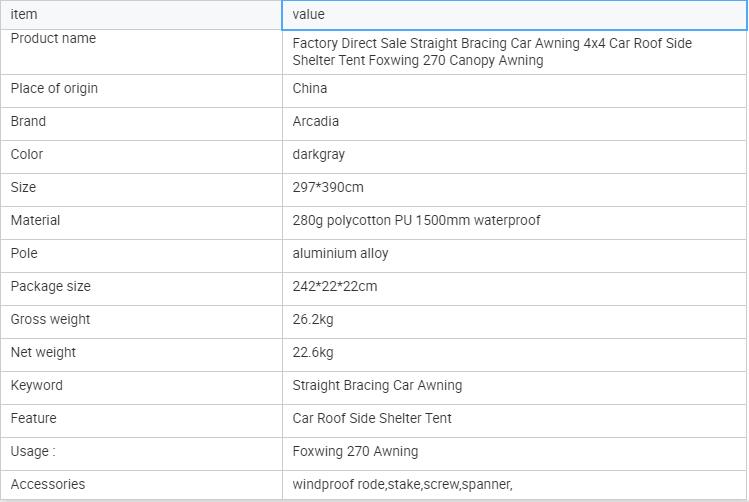Select the 'Foxwing 270 Awning' usage value
The height and width of the screenshot is (502, 749).
[355, 451]
